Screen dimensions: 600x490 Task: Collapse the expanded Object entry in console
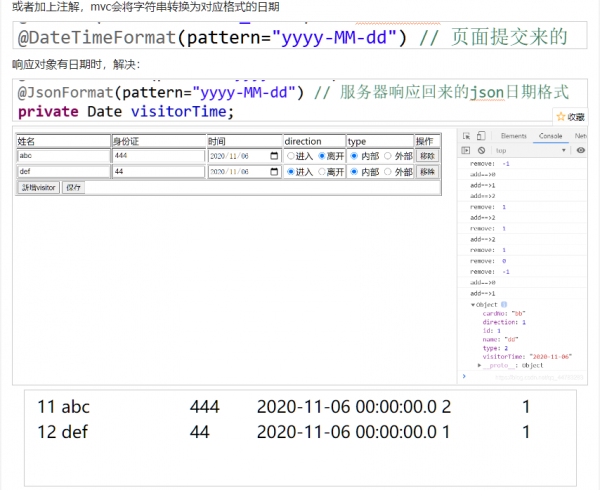[x=472, y=304]
